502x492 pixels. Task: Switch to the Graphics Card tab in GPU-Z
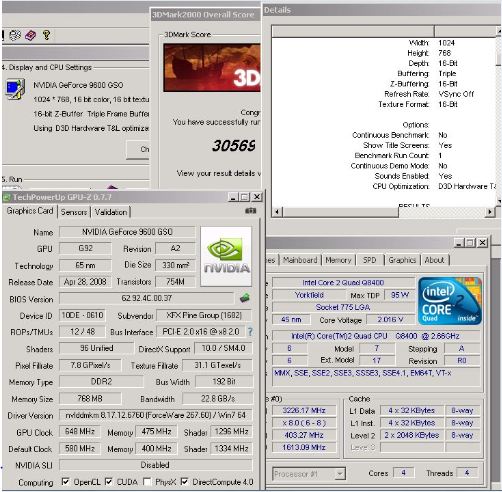[30, 211]
